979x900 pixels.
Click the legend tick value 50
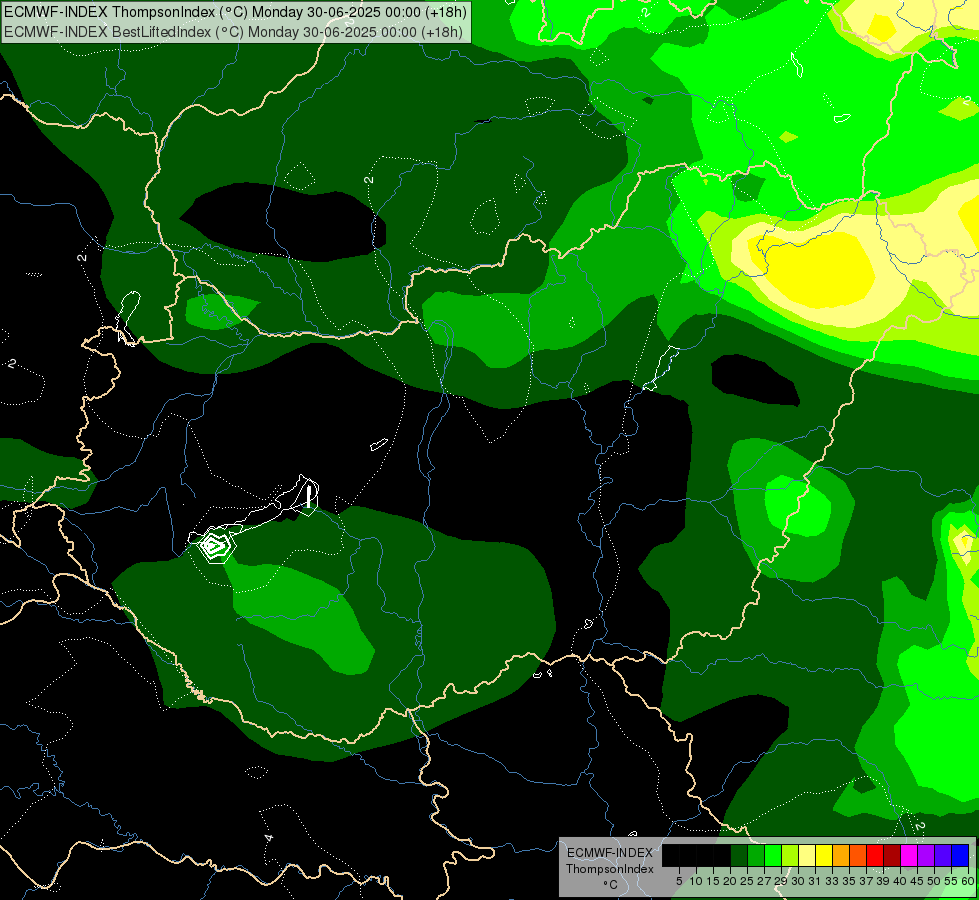934,881
